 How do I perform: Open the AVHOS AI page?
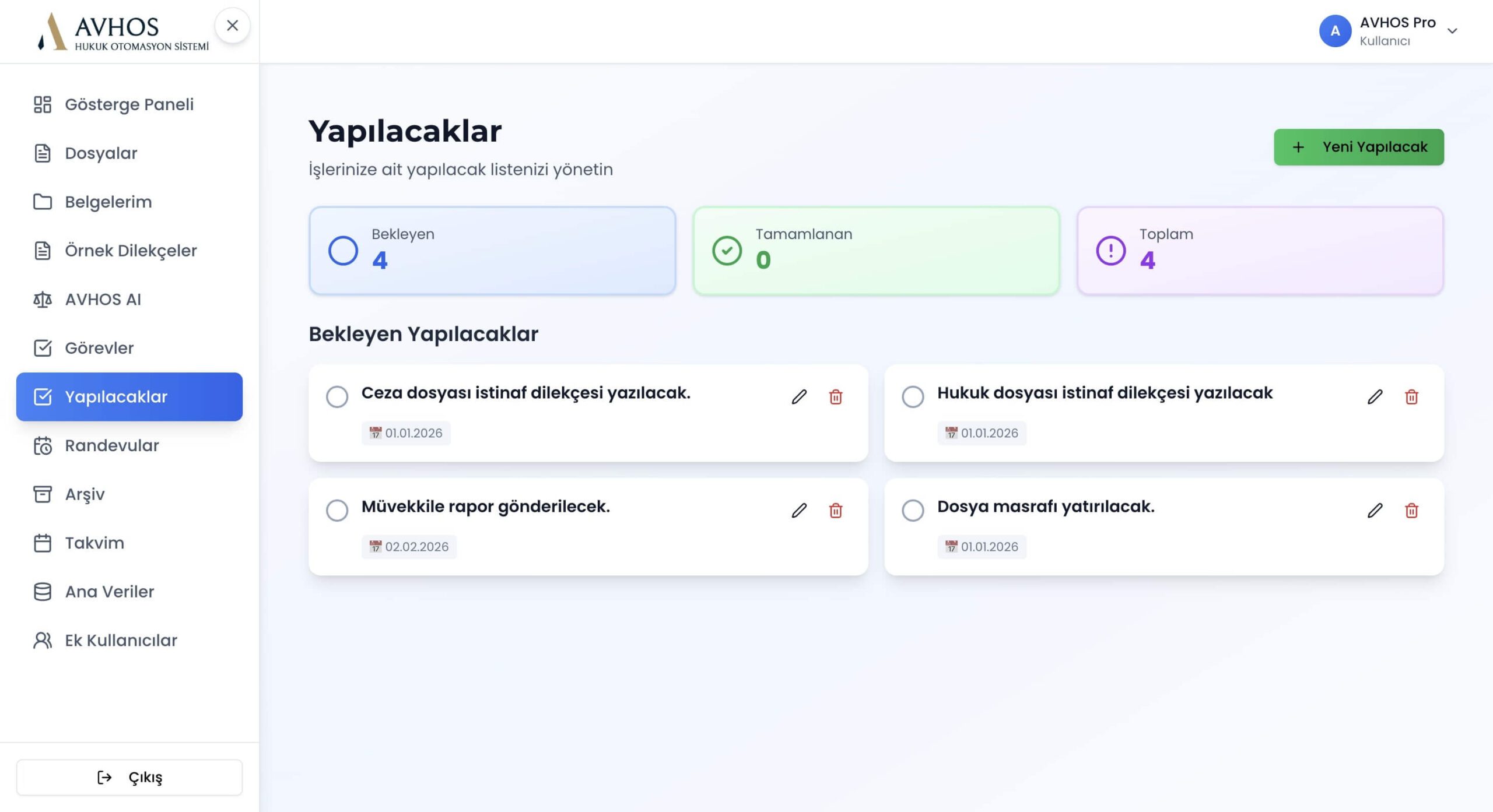[103, 299]
